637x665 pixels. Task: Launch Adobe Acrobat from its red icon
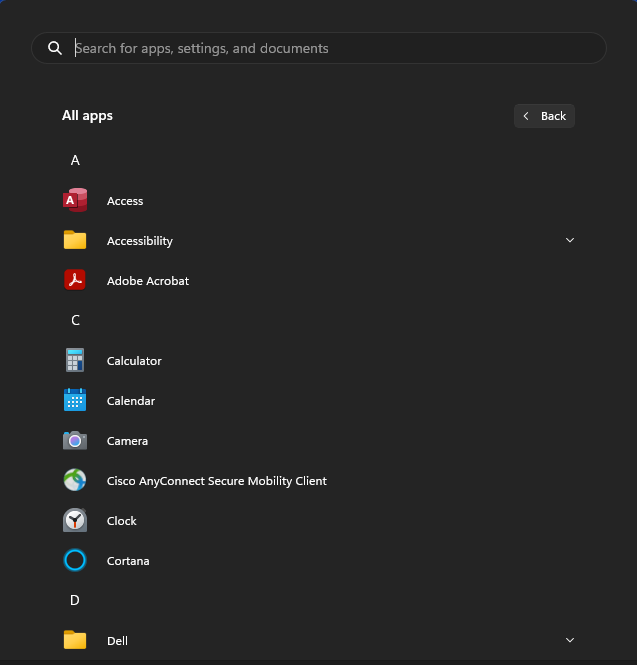tap(75, 280)
